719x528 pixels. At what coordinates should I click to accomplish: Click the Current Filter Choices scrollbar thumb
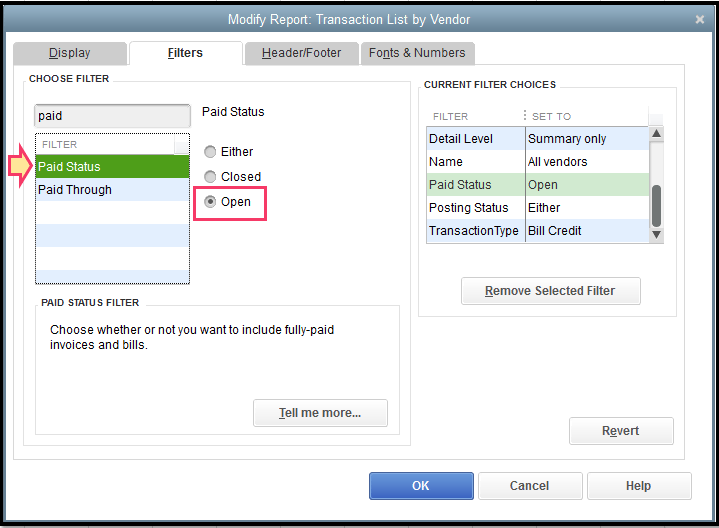(x=657, y=204)
